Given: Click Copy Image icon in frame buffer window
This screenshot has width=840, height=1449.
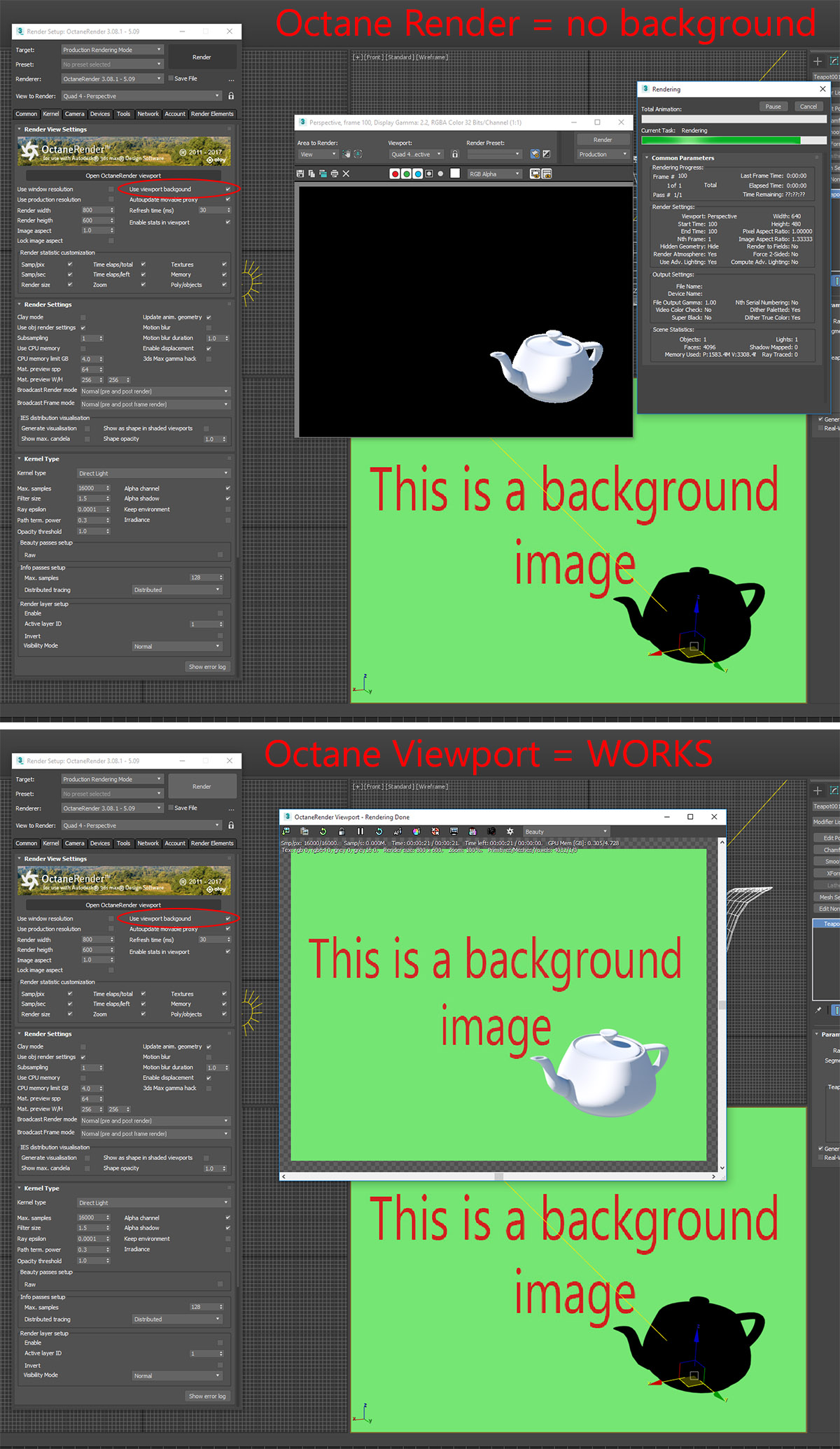Looking at the screenshot, I should pos(311,174).
